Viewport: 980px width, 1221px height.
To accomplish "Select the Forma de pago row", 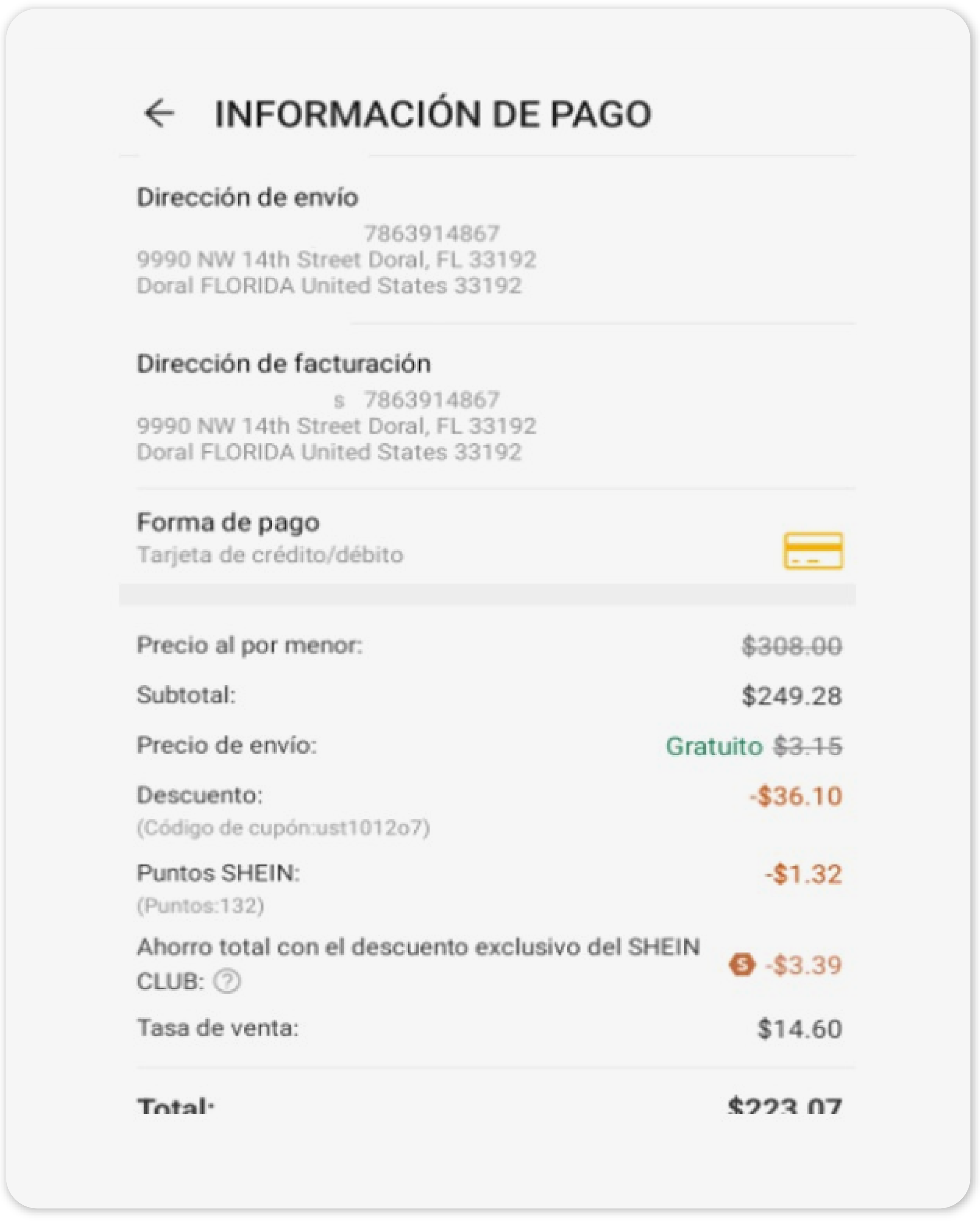I will (228, 522).
